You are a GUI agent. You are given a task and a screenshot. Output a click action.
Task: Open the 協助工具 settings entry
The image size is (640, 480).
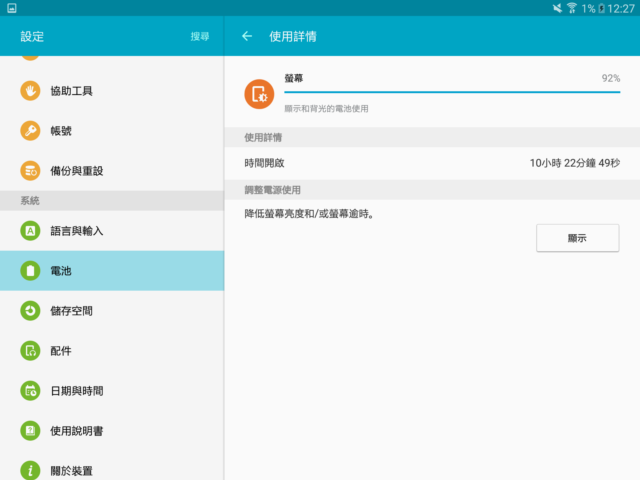pyautogui.click(x=112, y=91)
